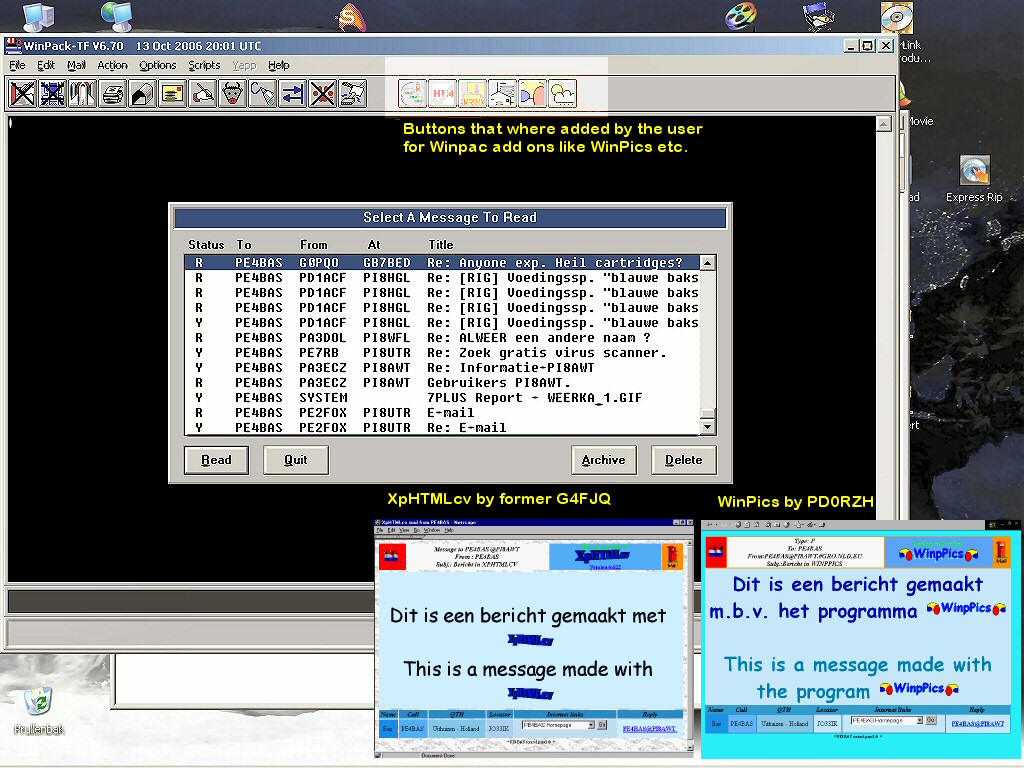Select message from G0PQO about Heil cartridges
Screen dimensions: 1024x768
pos(441,263)
